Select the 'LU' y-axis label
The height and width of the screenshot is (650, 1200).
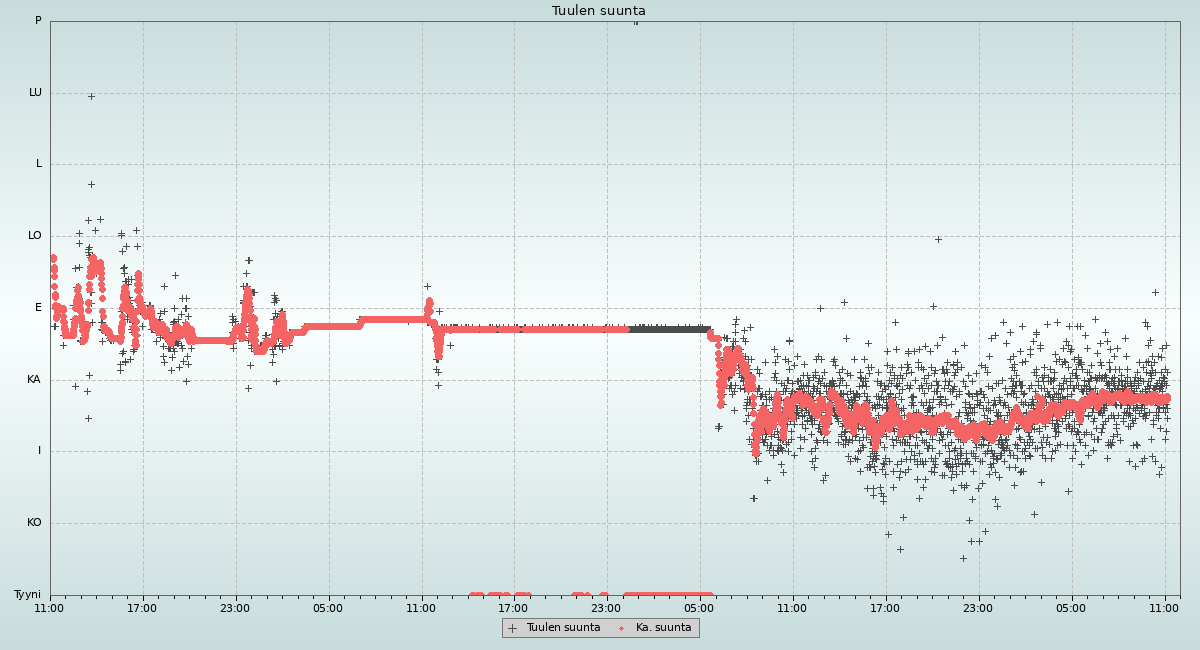tap(35, 93)
